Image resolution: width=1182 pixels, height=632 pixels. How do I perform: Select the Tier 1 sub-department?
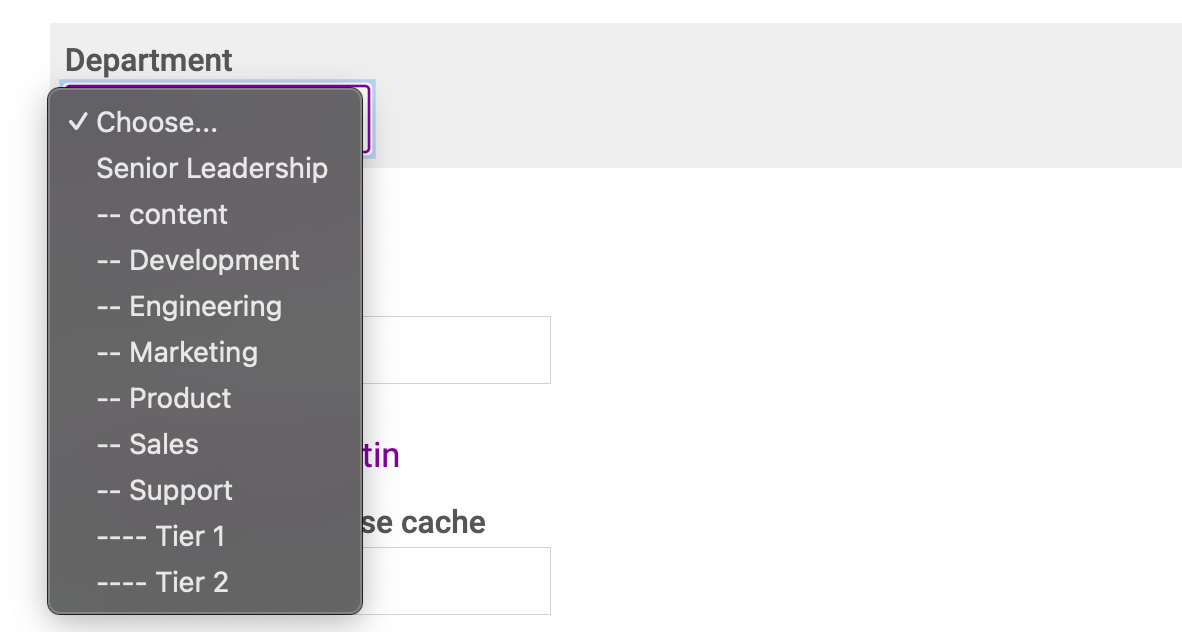point(205,536)
